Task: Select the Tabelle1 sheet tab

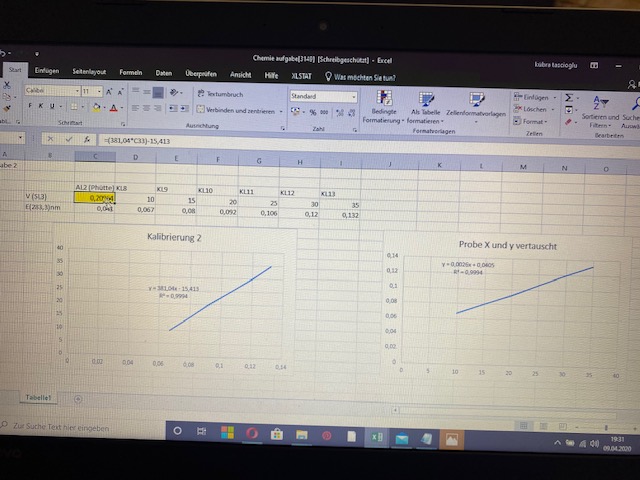Action: pyautogui.click(x=38, y=398)
